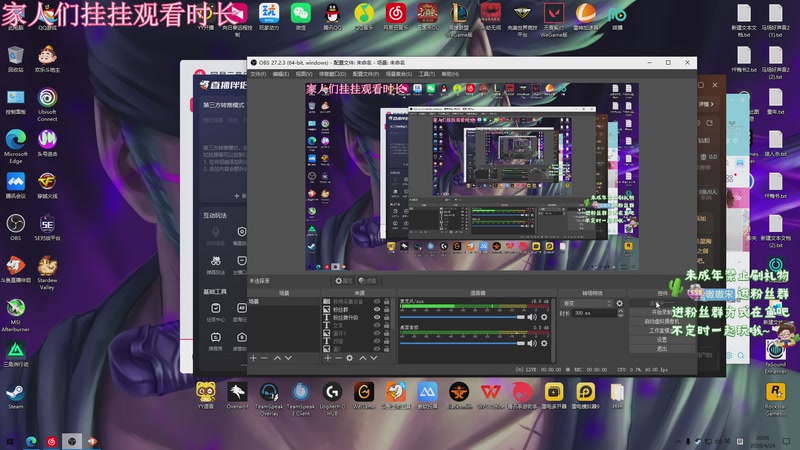Toggle lock on the 粉丝牌升级 source
The height and width of the screenshot is (450, 800).
coord(387,317)
